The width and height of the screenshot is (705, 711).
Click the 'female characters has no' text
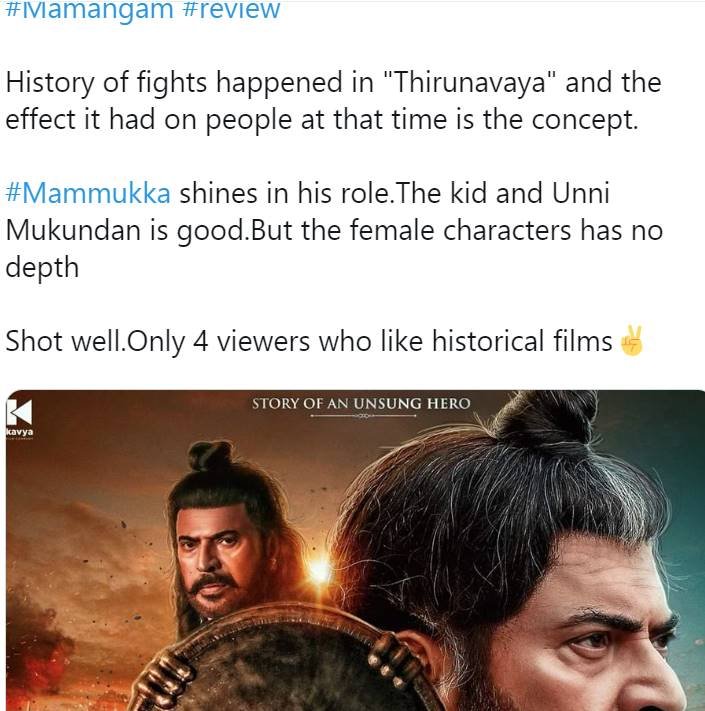pyautogui.click(x=506, y=230)
